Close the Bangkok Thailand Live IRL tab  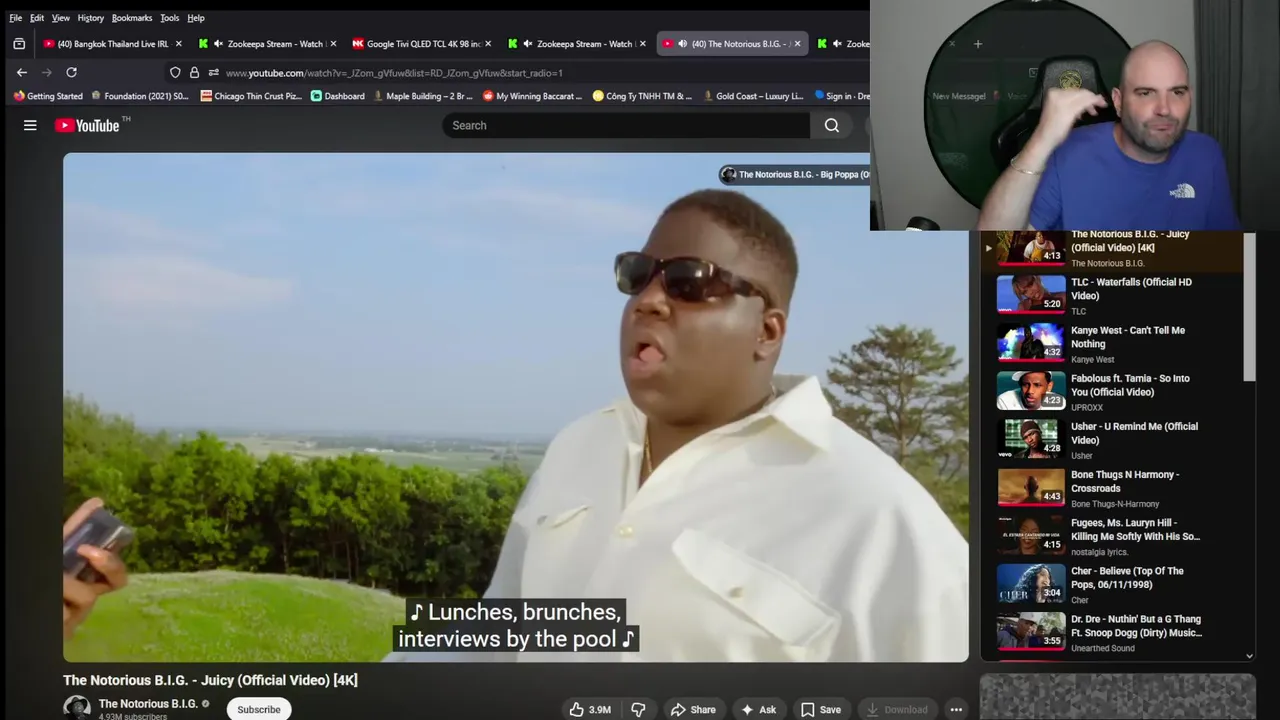click(179, 44)
